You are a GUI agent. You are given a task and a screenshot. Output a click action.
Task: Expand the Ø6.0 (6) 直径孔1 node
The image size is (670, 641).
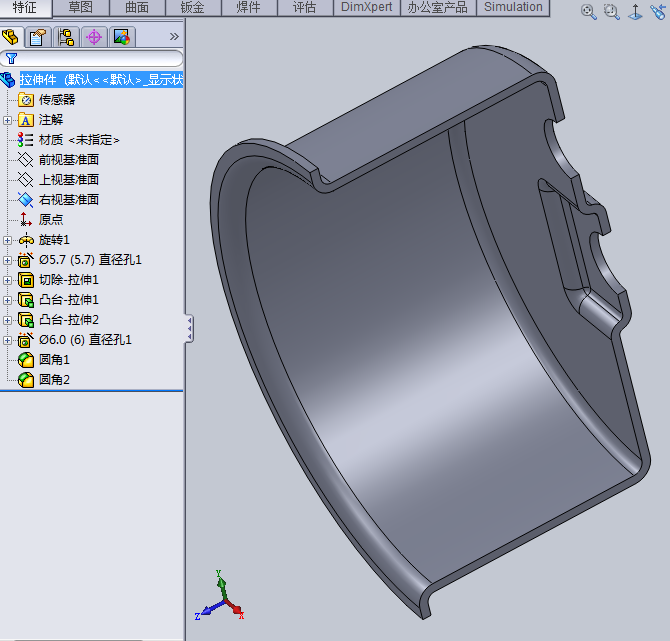tap(7, 340)
